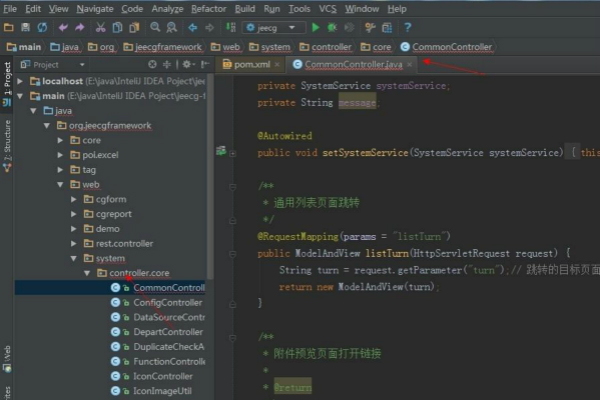This screenshot has height=400, width=600.
Task: Open the Refactor menu
Action: pos(208,8)
